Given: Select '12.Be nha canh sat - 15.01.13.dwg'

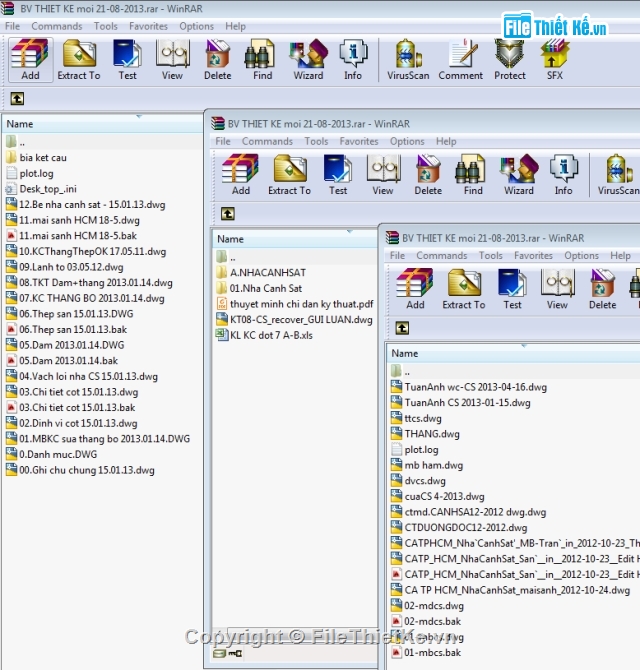Looking at the screenshot, I should click(92, 205).
